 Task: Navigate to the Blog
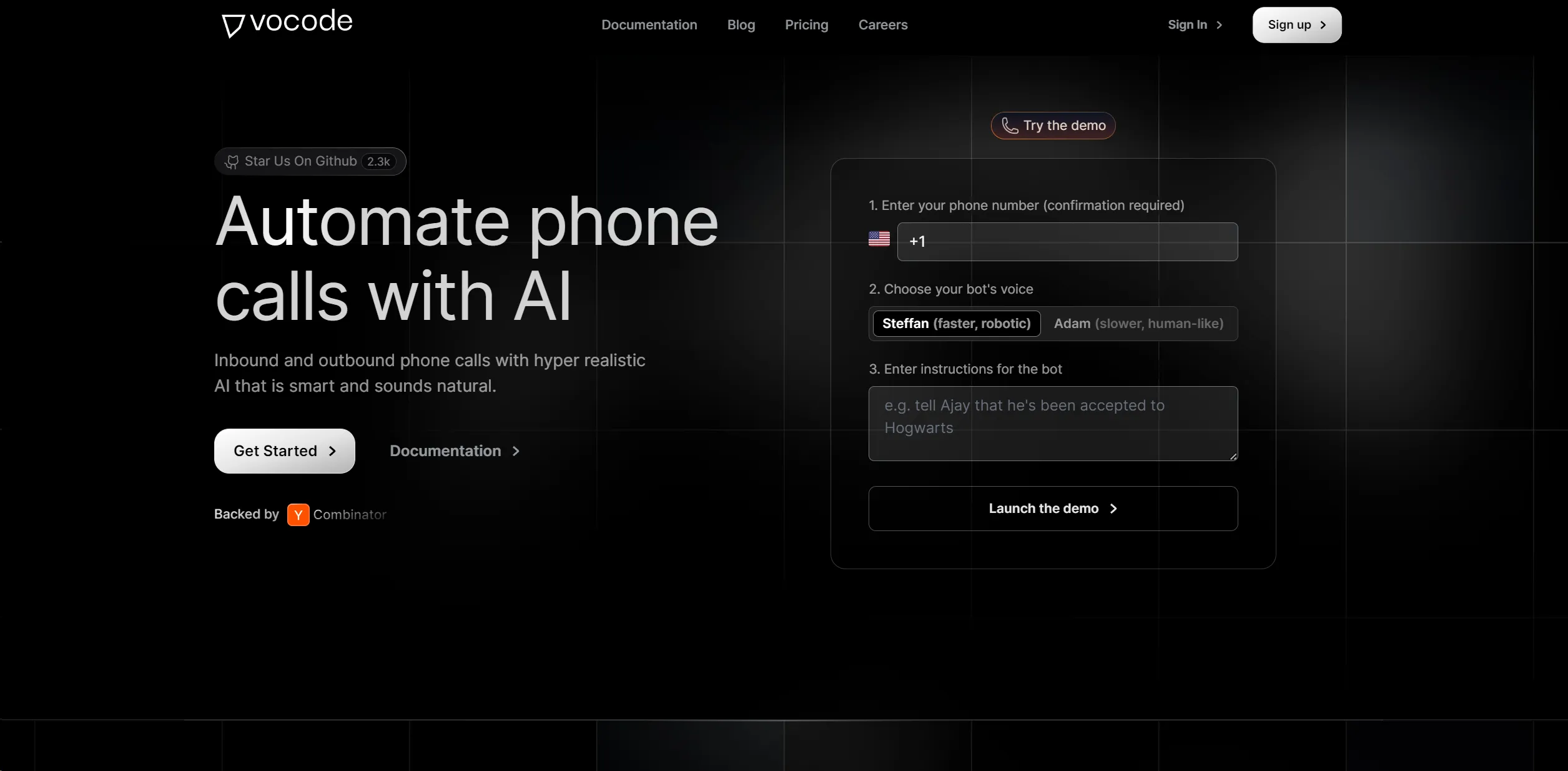pyautogui.click(x=740, y=25)
